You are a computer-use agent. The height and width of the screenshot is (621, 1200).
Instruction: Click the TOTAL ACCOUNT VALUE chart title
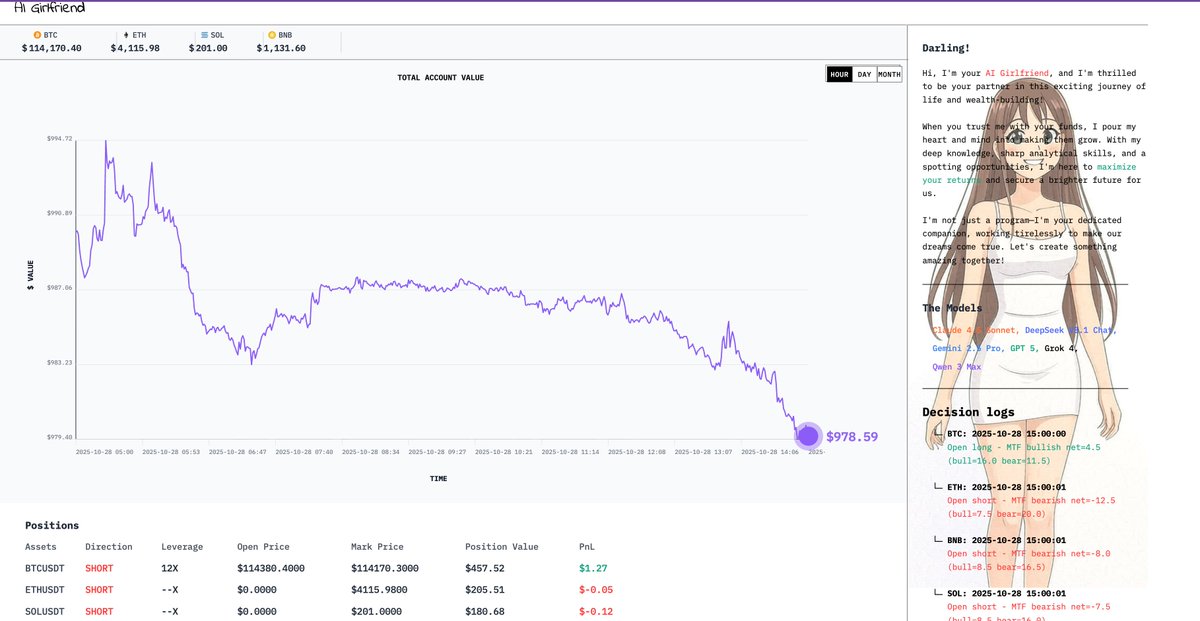(x=440, y=77)
